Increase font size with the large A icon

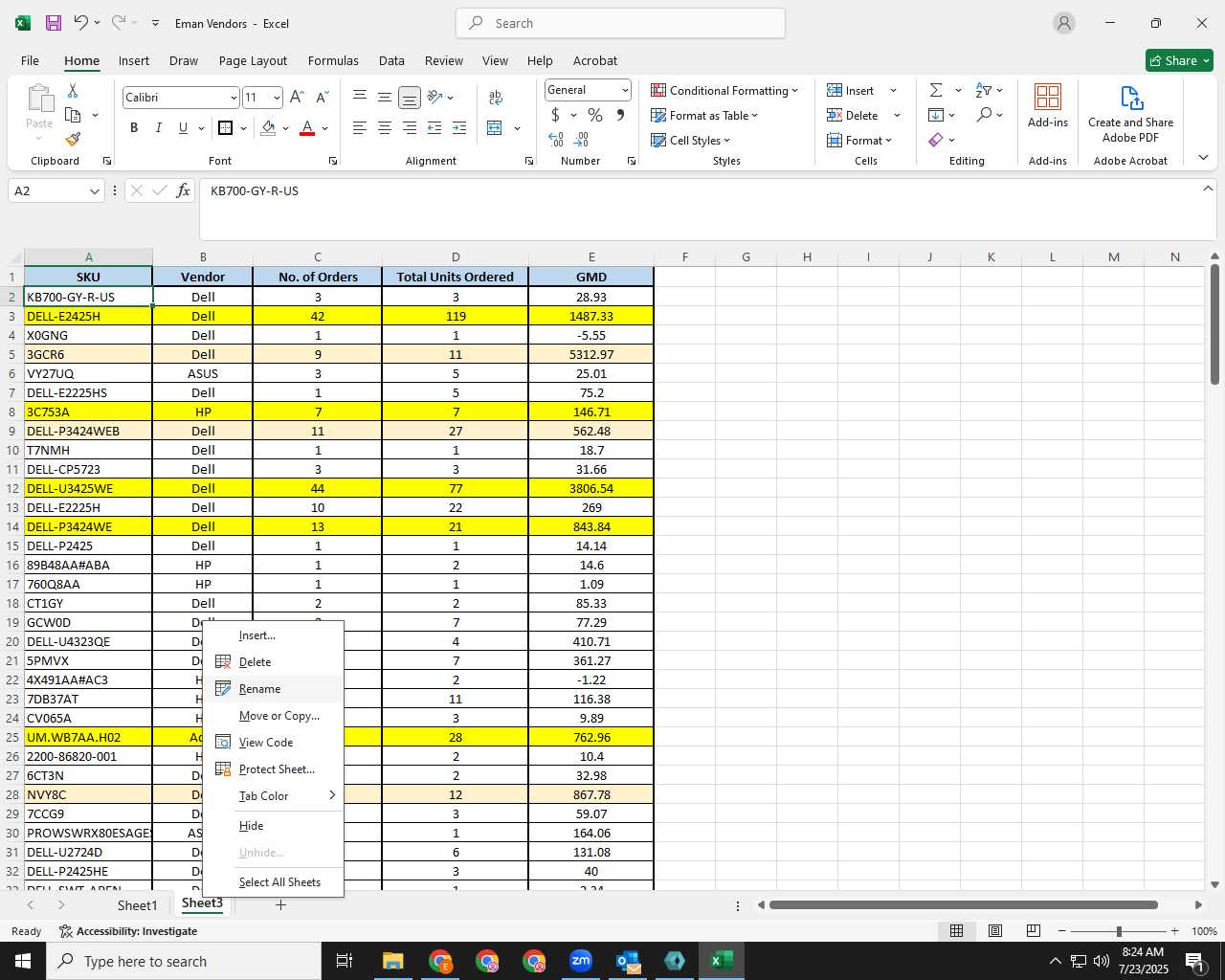click(x=297, y=98)
